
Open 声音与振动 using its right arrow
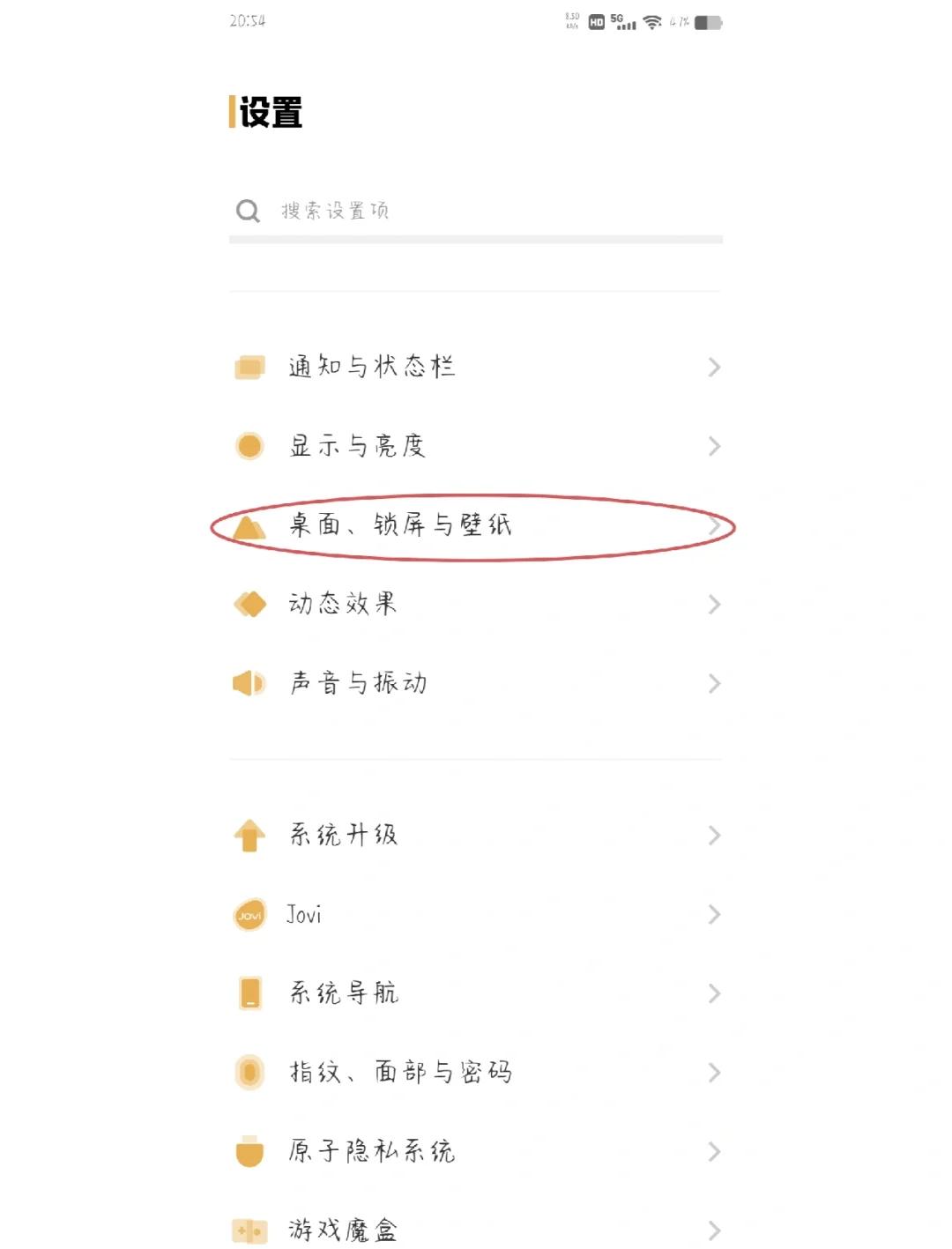pos(716,682)
